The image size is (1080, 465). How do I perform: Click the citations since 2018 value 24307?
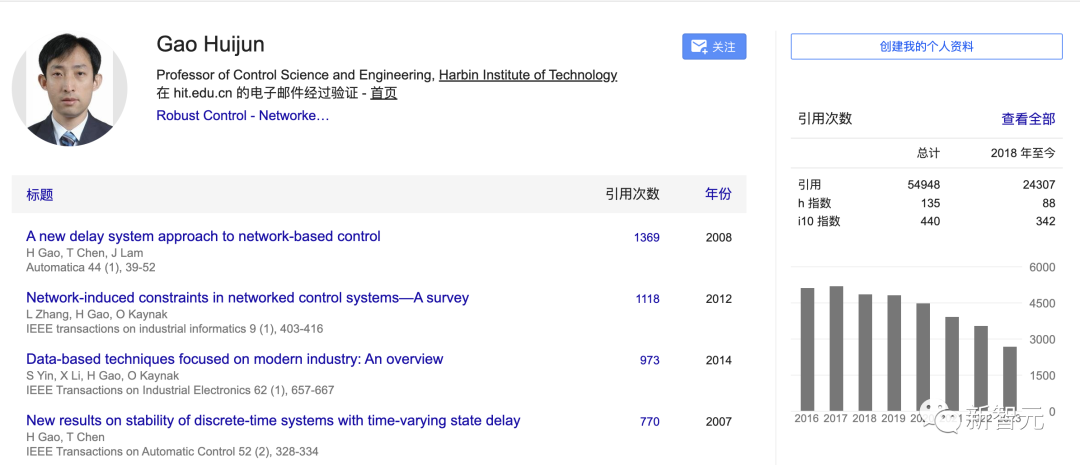tap(1039, 185)
